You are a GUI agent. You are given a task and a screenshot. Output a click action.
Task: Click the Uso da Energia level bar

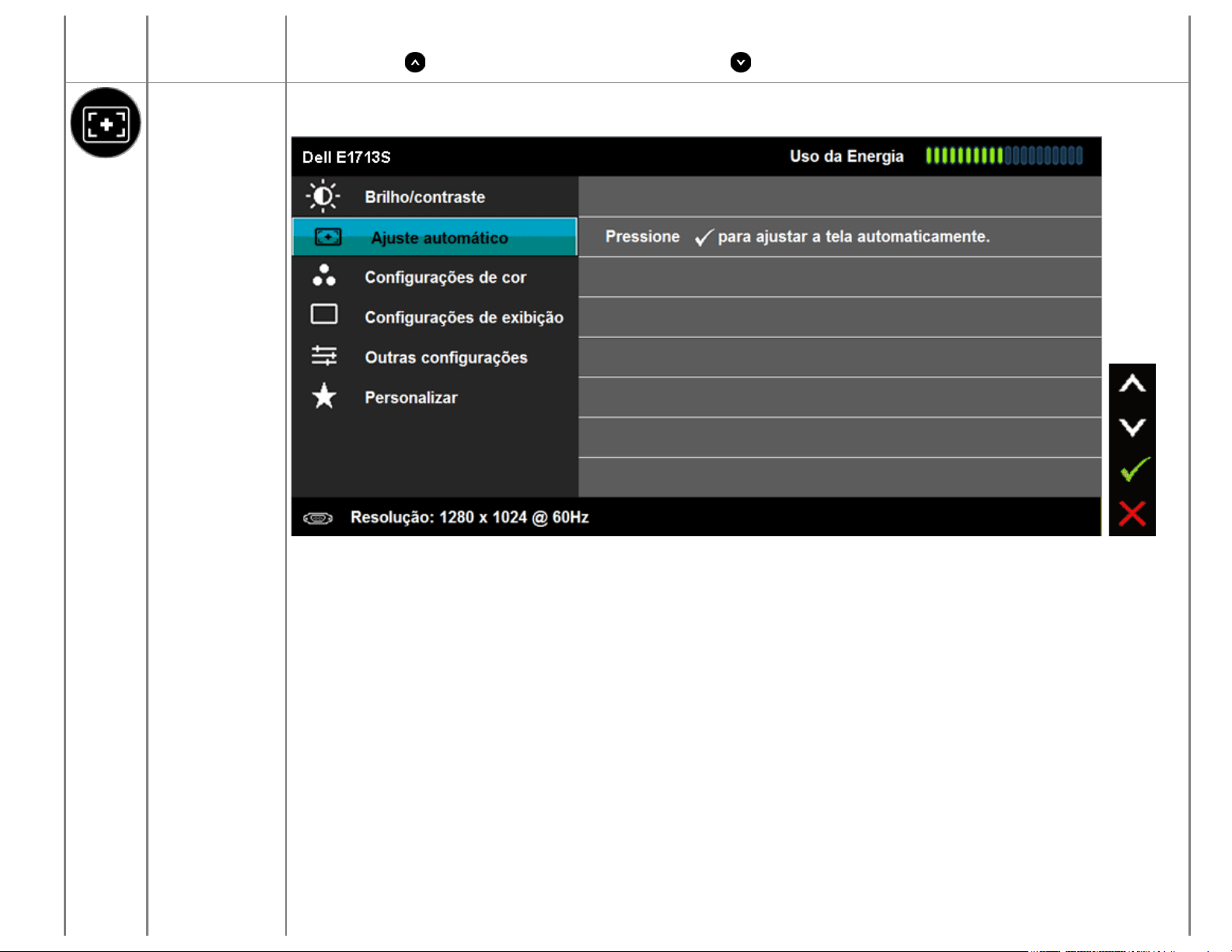coord(1003,156)
